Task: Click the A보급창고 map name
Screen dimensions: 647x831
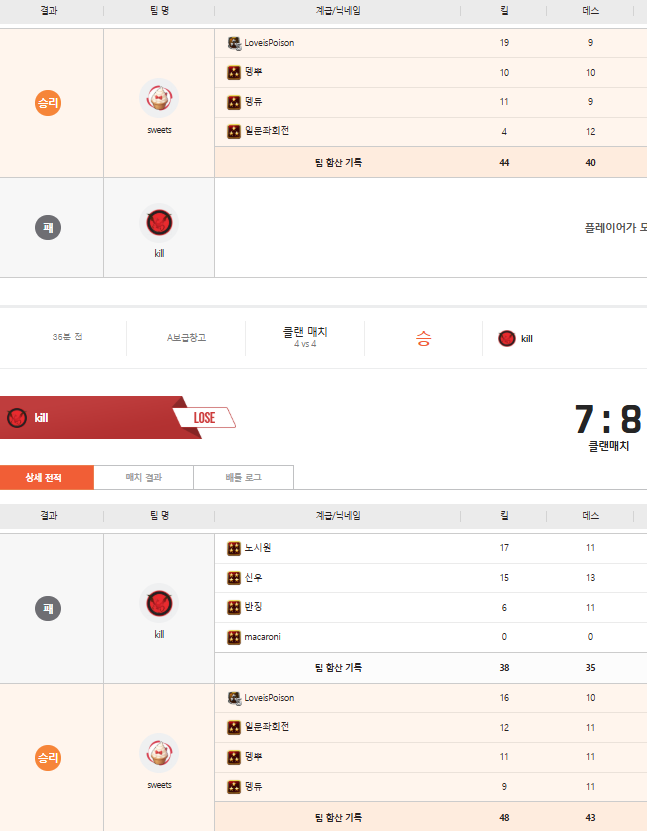Action: coord(186,338)
